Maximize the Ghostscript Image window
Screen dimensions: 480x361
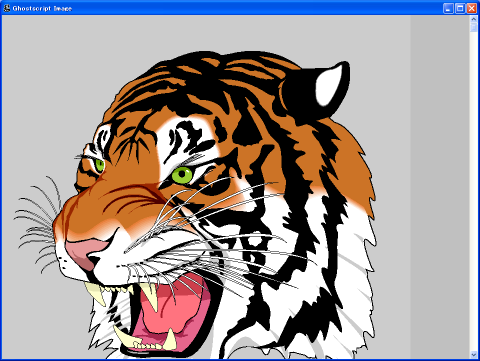point(460,8)
